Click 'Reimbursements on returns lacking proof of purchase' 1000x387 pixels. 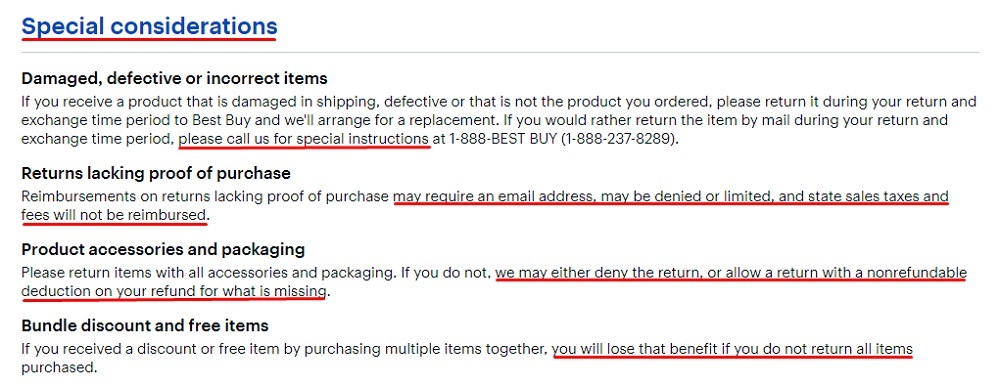[x=205, y=196]
